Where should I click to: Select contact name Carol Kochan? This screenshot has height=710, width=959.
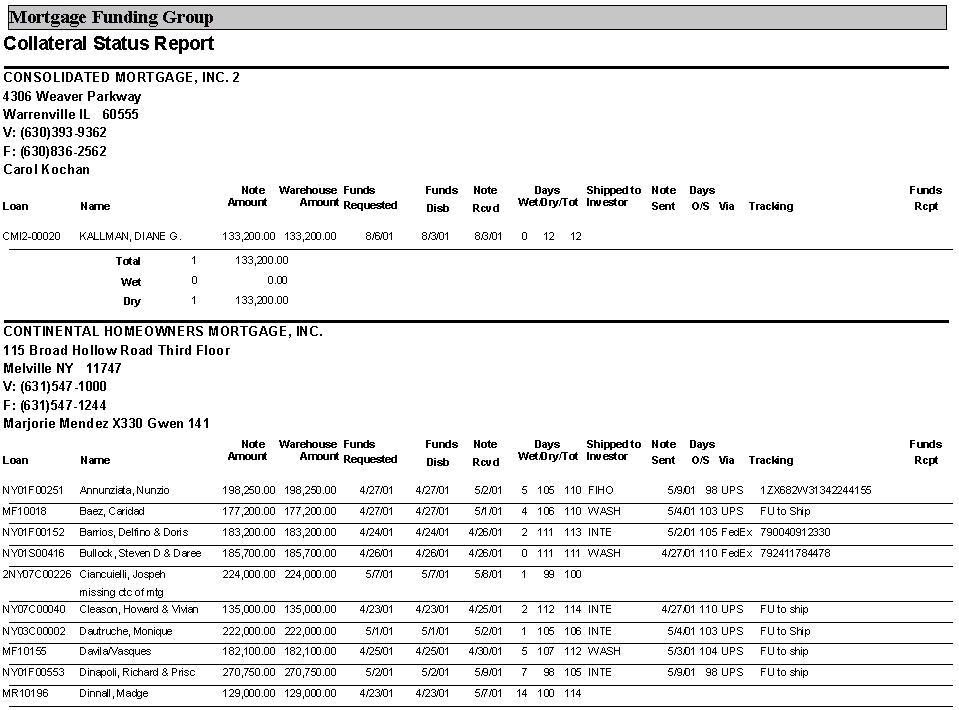46,170
